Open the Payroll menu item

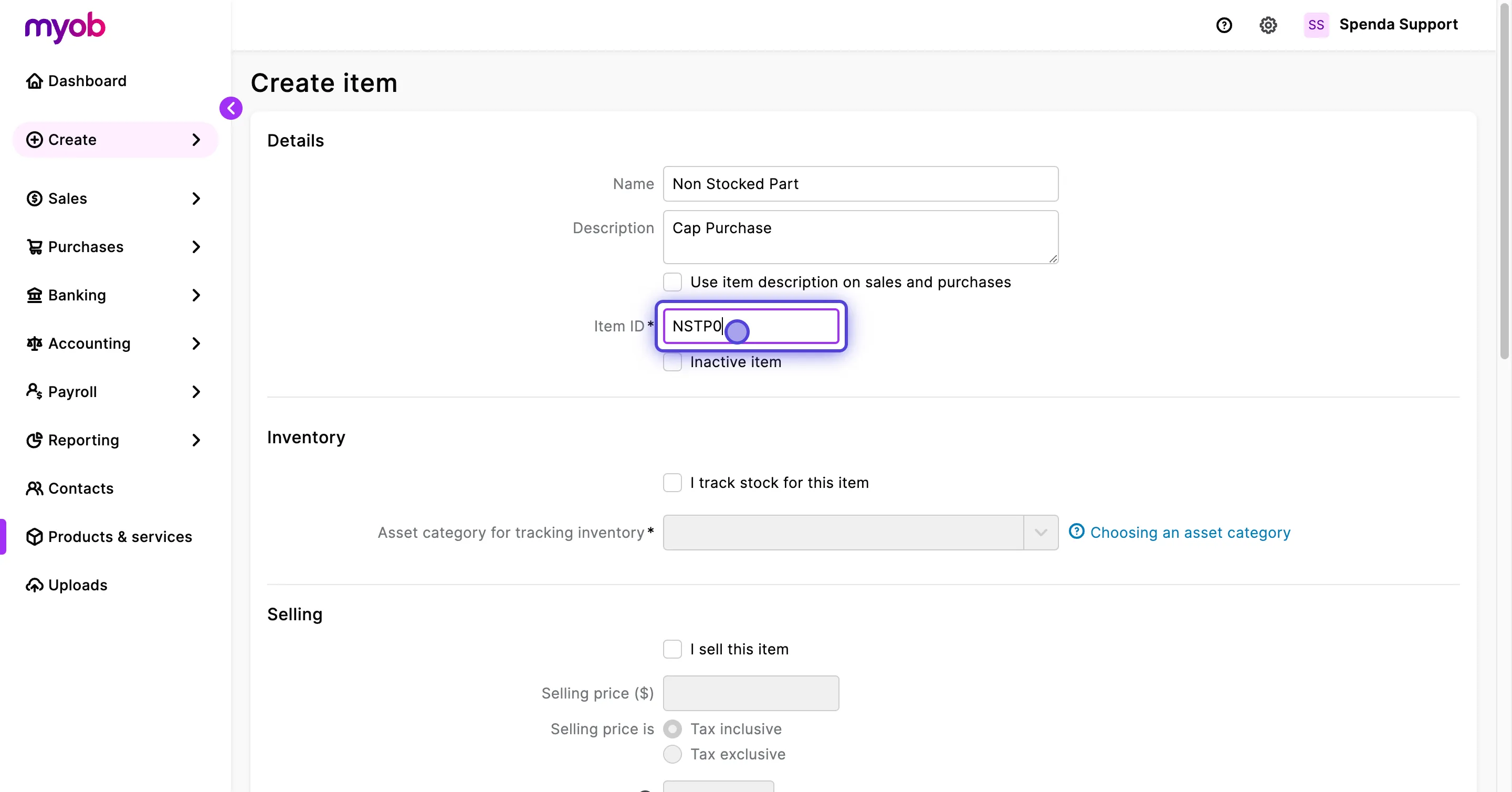click(115, 392)
